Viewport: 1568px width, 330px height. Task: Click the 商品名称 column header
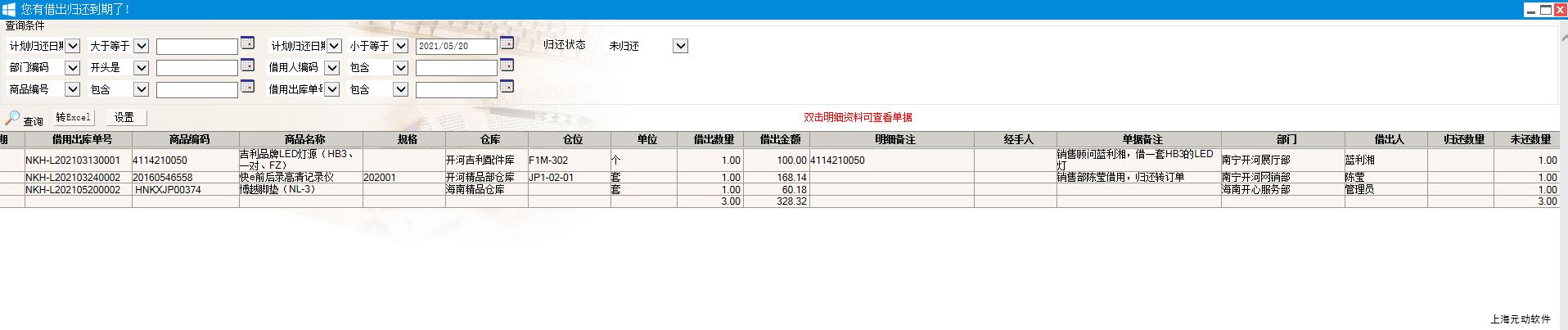pyautogui.click(x=304, y=140)
